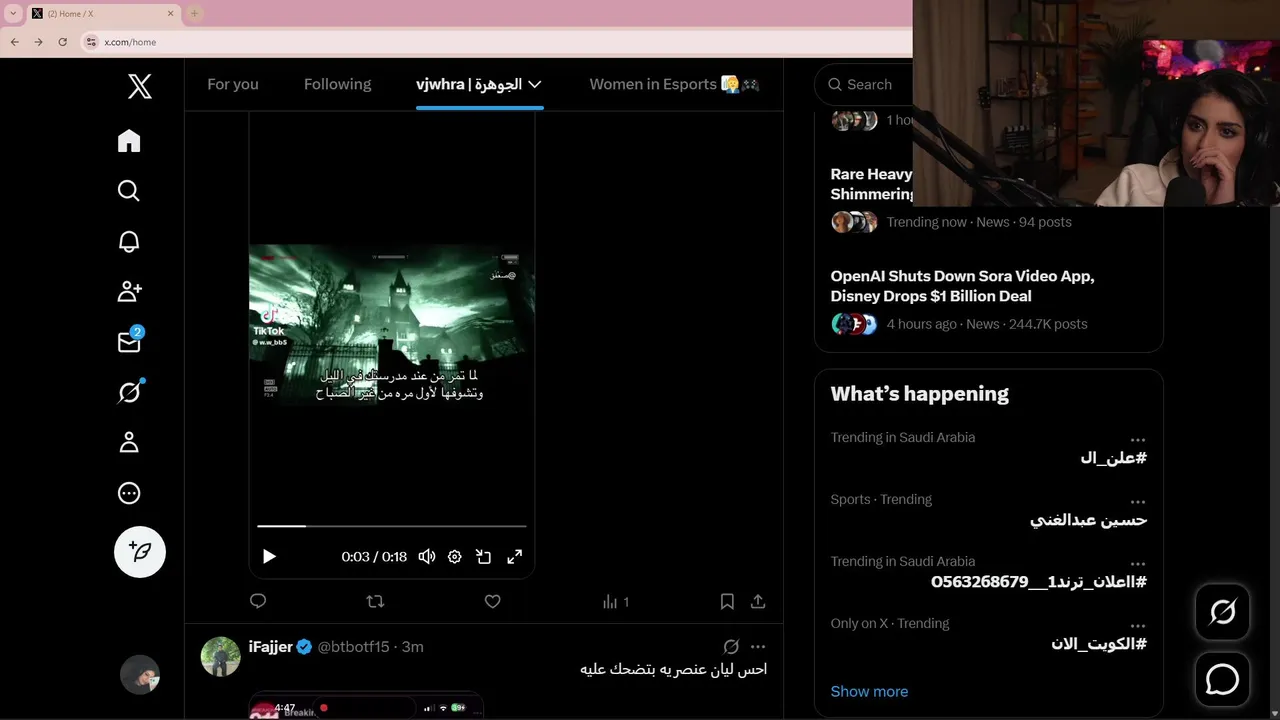1280x720 pixels.
Task: Open floating Grok button
Action: (x=1223, y=612)
